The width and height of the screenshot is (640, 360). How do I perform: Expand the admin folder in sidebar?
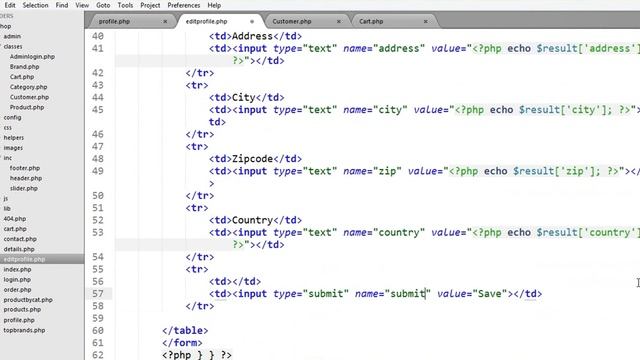click(x=12, y=36)
